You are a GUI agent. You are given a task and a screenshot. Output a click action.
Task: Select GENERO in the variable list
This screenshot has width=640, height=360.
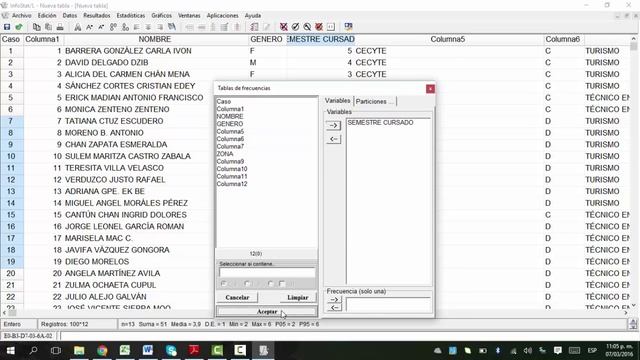pyautogui.click(x=230, y=124)
